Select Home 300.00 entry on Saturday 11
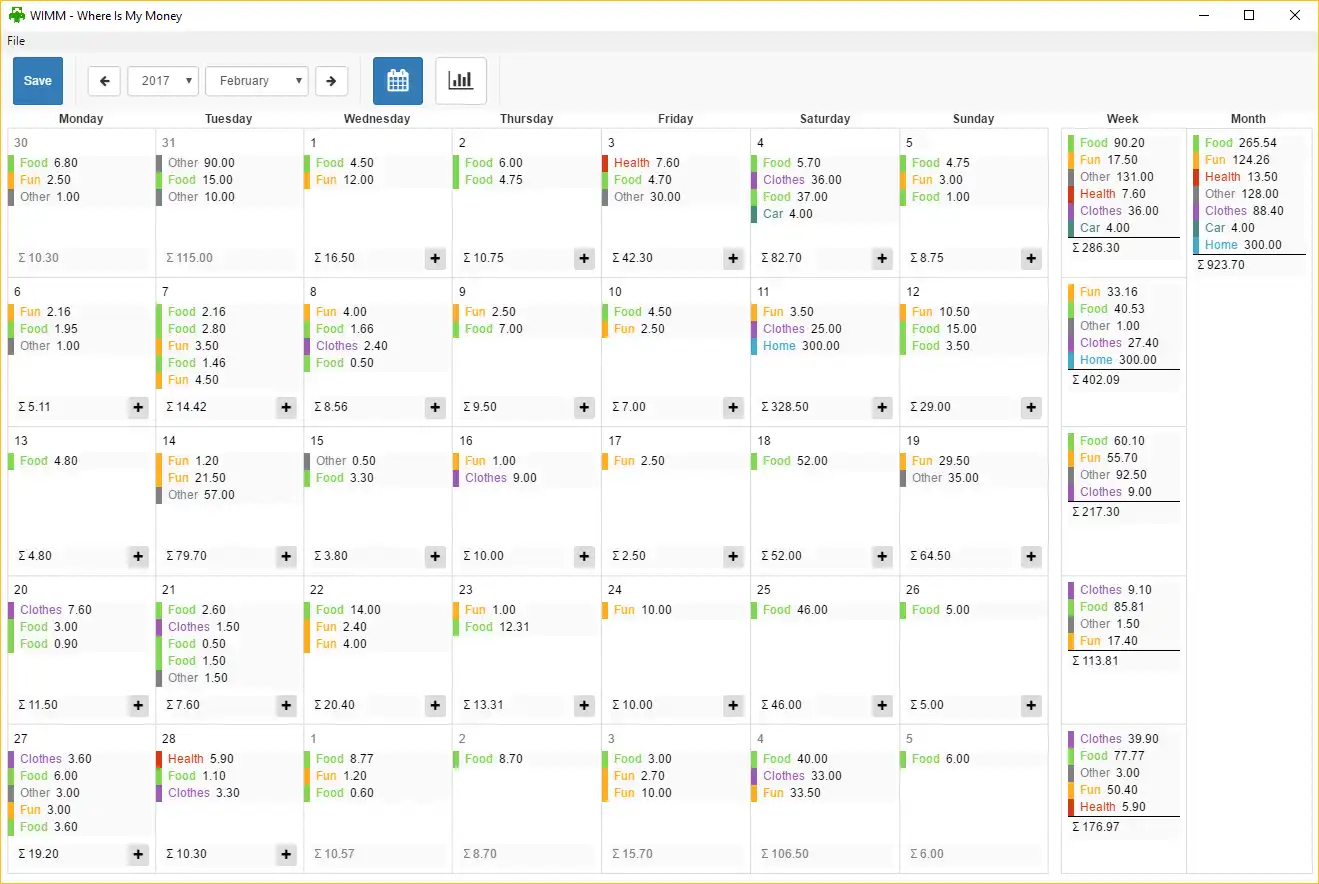Viewport: 1319px width, 884px height. (x=822, y=346)
